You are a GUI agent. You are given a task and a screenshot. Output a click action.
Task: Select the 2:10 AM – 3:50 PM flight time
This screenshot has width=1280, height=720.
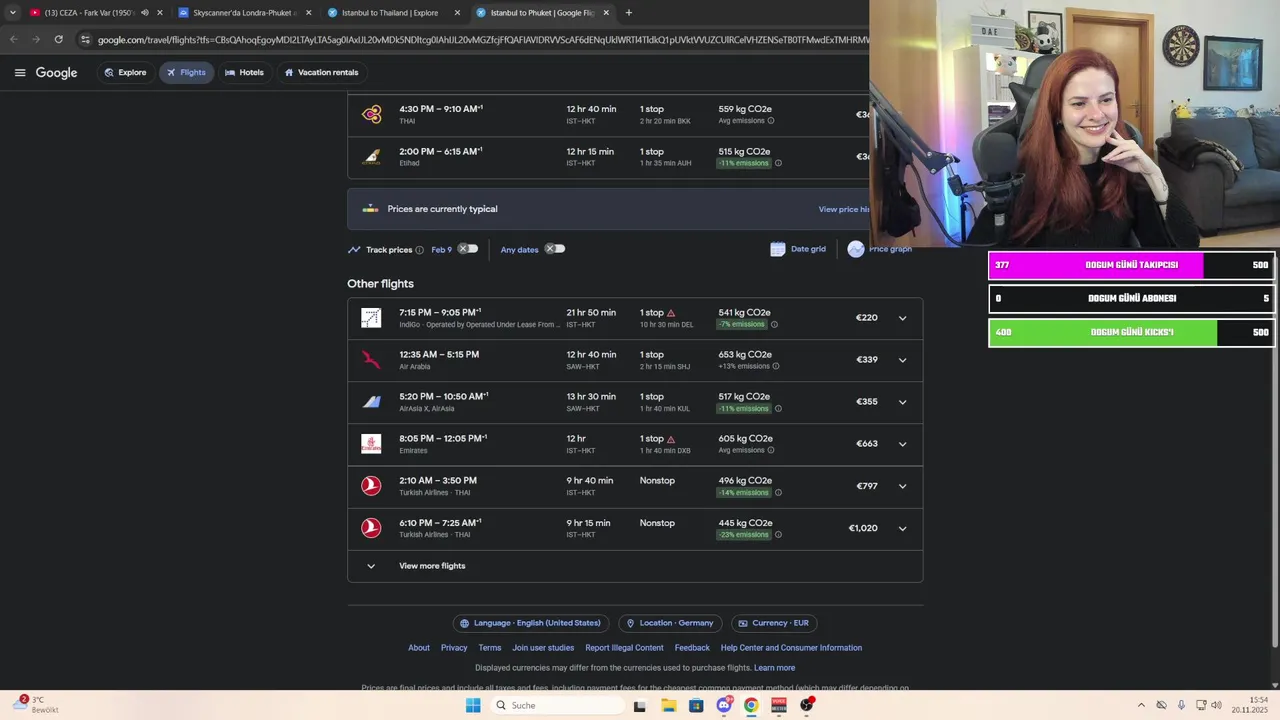point(438,481)
